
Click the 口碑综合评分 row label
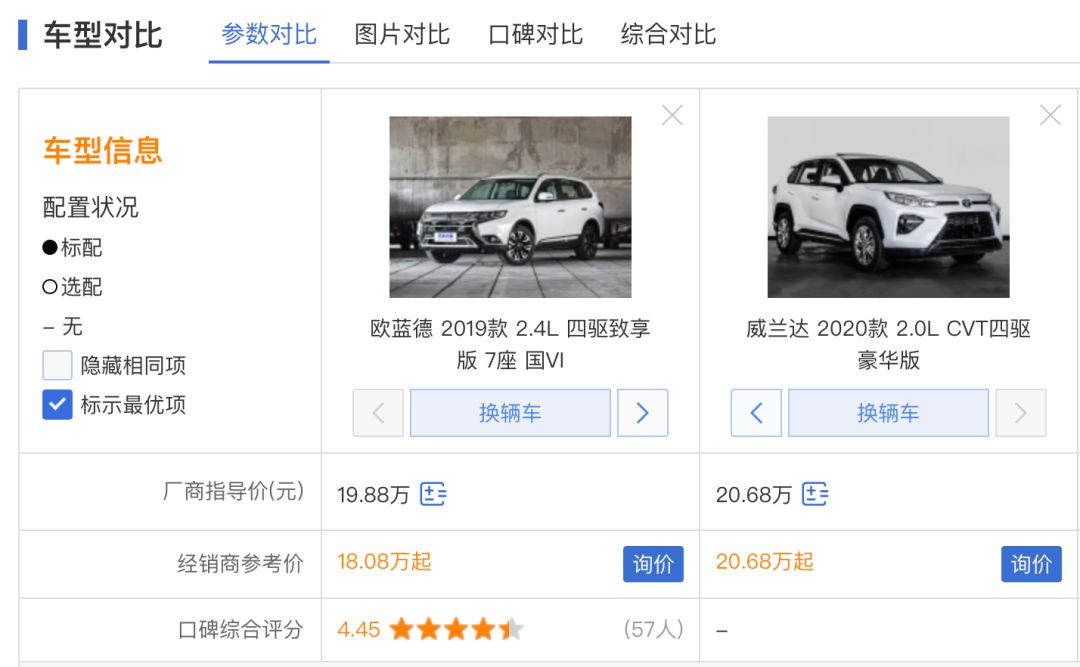pyautogui.click(x=240, y=629)
